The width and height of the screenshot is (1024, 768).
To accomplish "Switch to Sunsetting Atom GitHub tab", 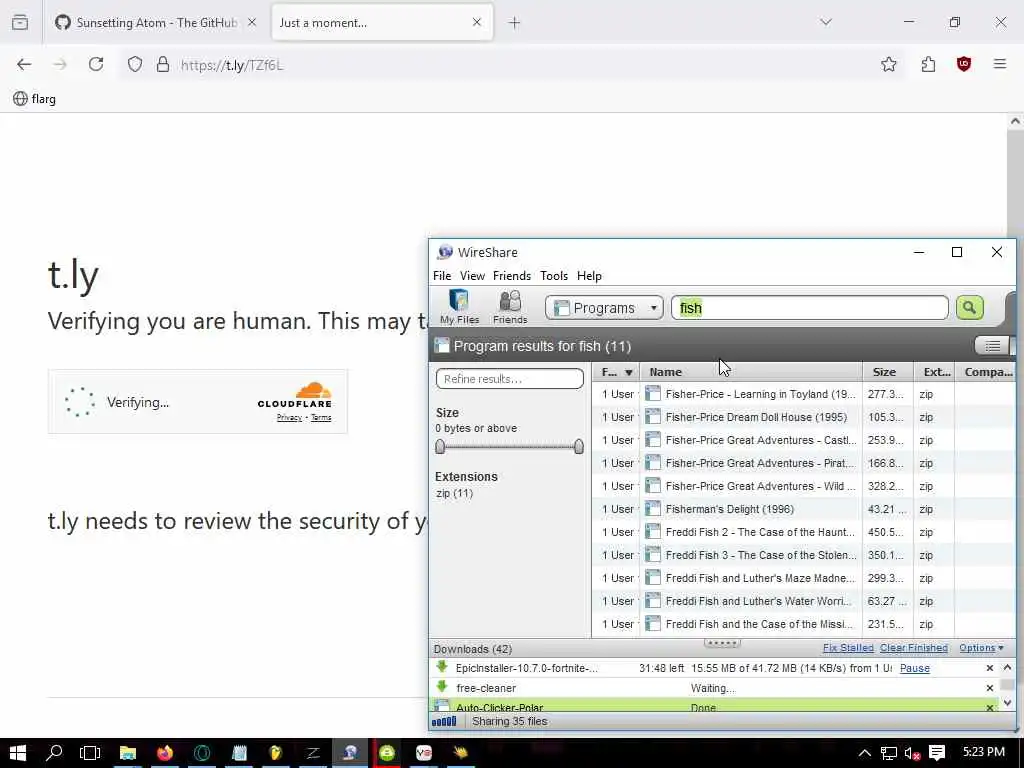I will (155, 22).
